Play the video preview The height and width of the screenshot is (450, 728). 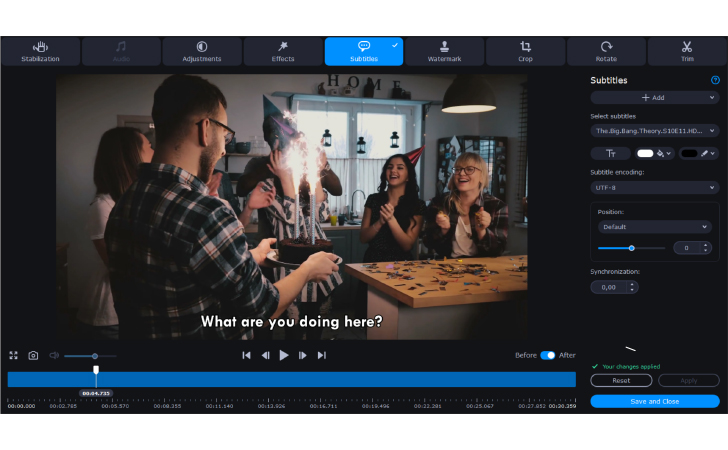point(284,355)
